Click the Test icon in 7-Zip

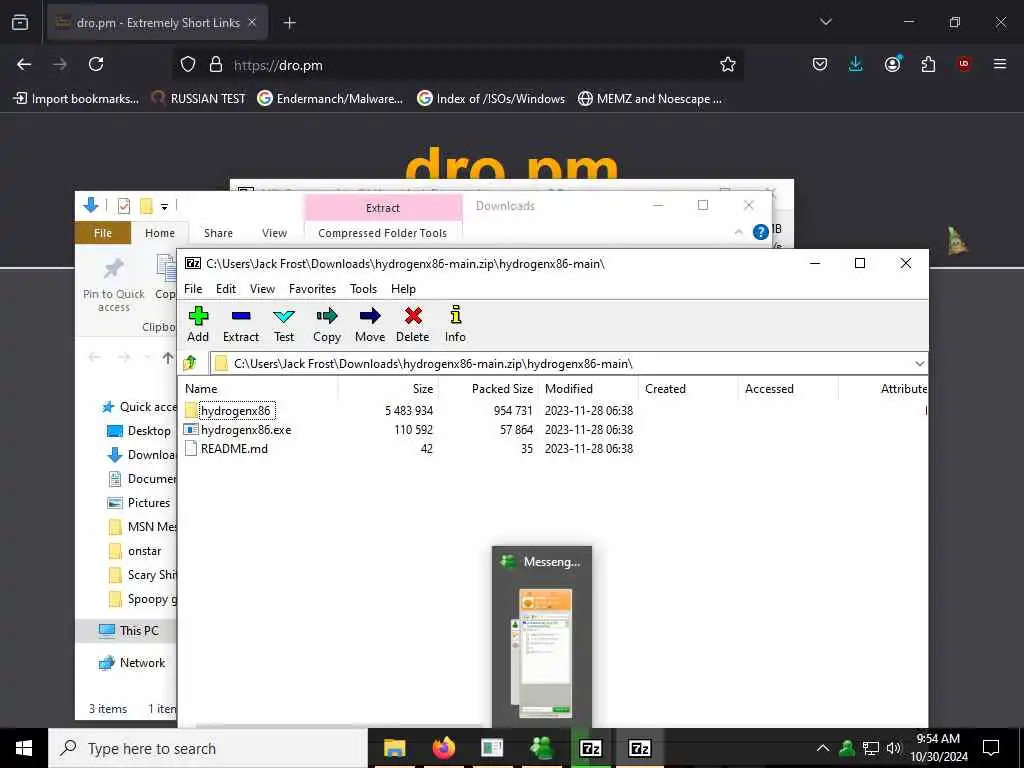click(x=284, y=316)
